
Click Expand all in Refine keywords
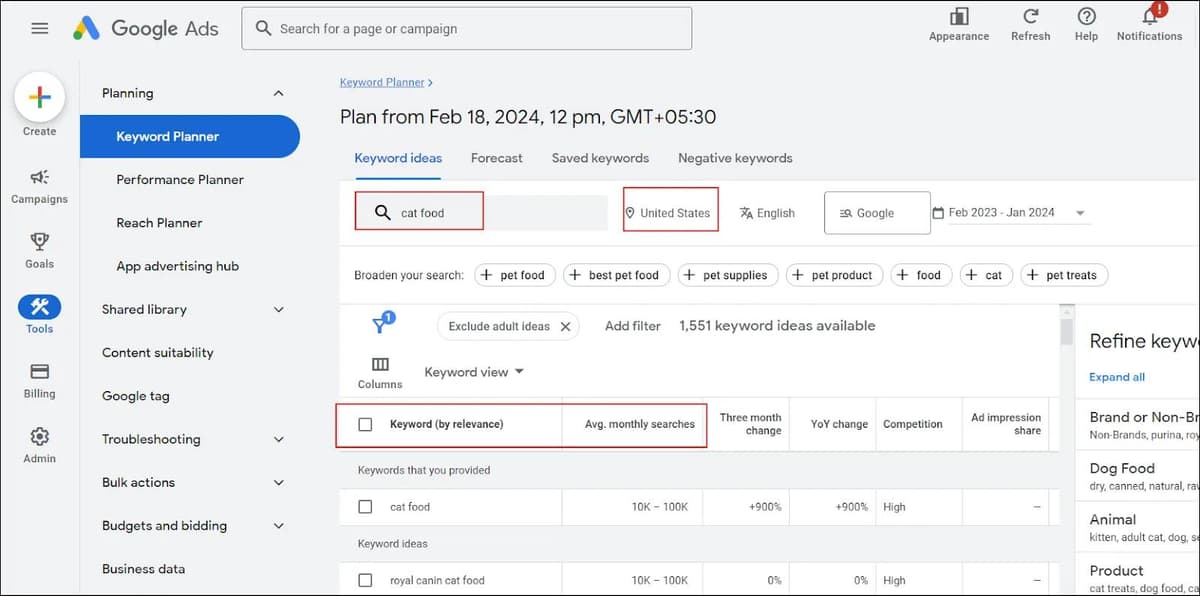click(1117, 377)
